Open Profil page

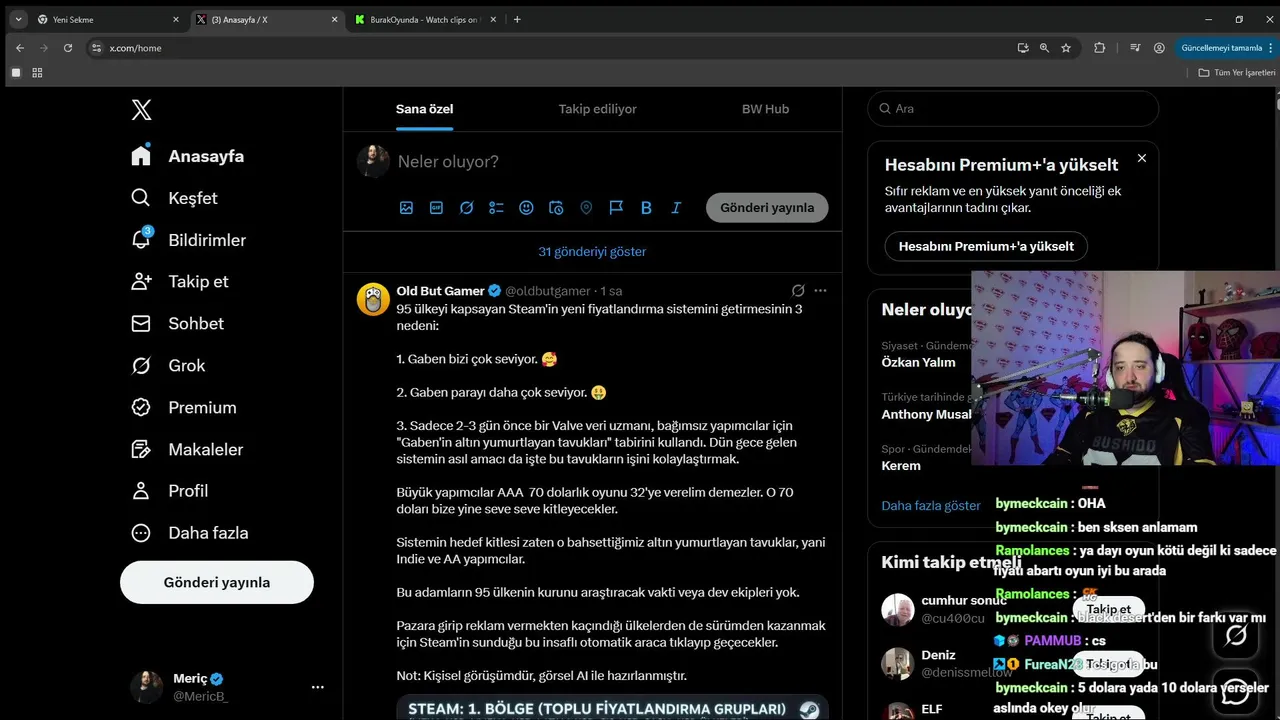tap(170, 491)
